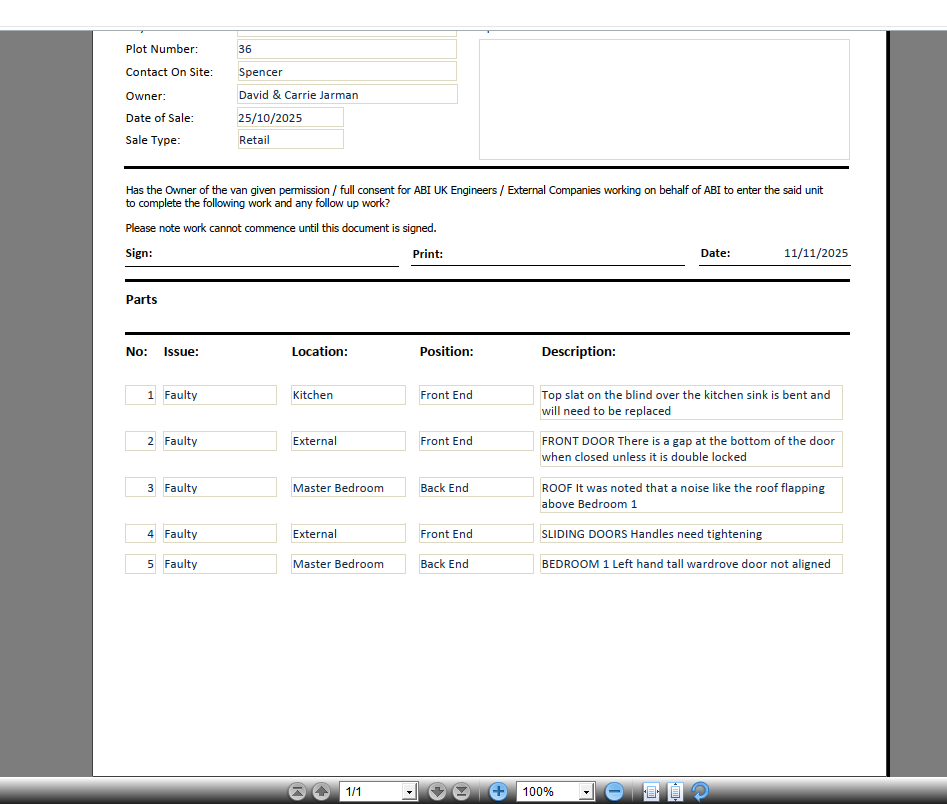Click the SLIDING DOORS Handles description

pyautogui.click(x=692, y=533)
